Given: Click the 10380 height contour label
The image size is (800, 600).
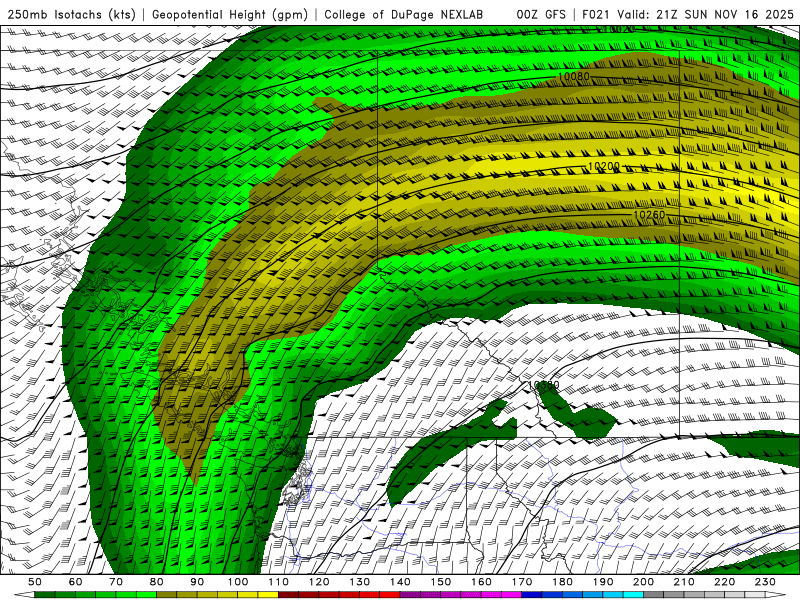Looking at the screenshot, I should click(544, 385).
